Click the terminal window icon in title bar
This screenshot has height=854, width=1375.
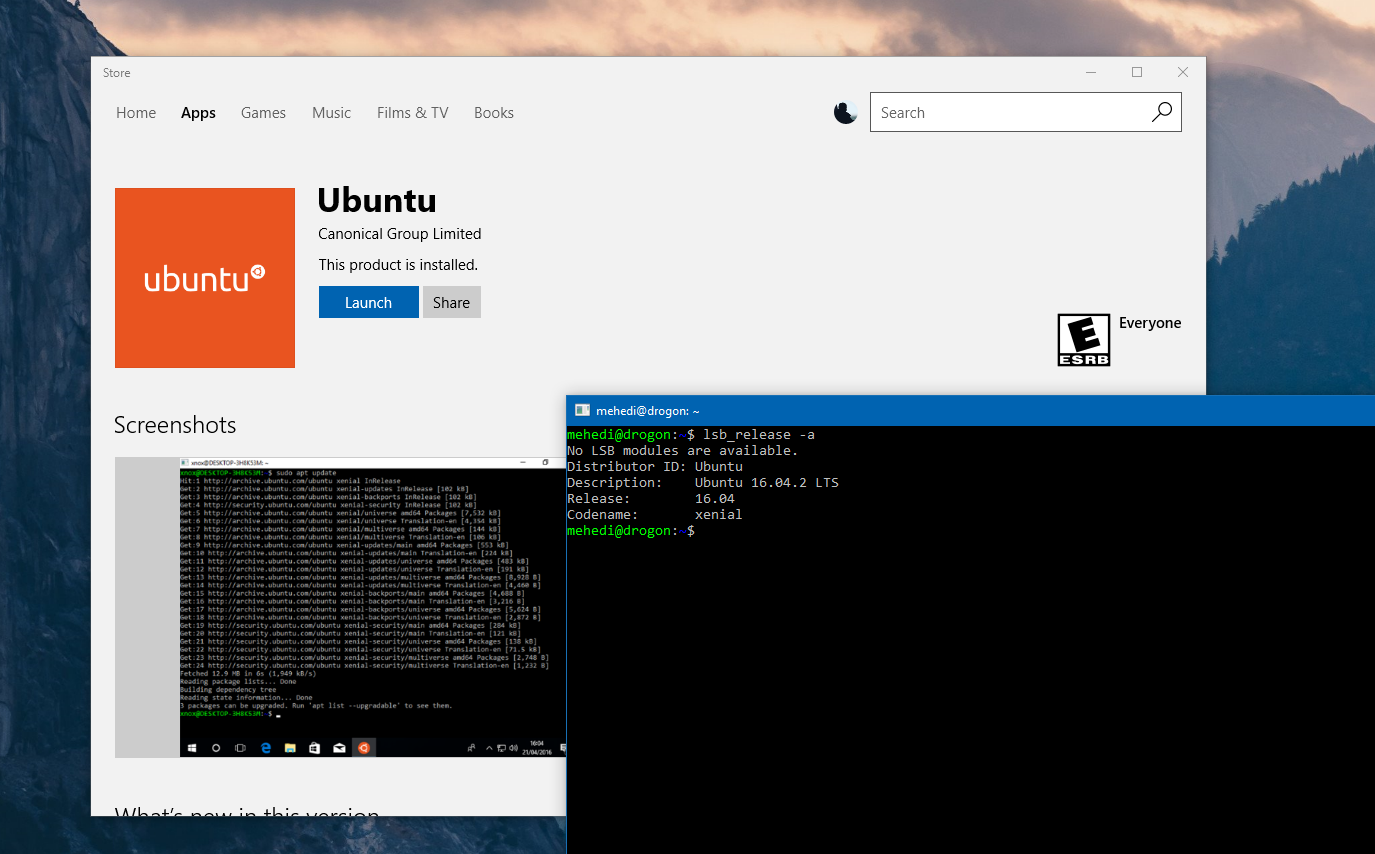(x=582, y=410)
